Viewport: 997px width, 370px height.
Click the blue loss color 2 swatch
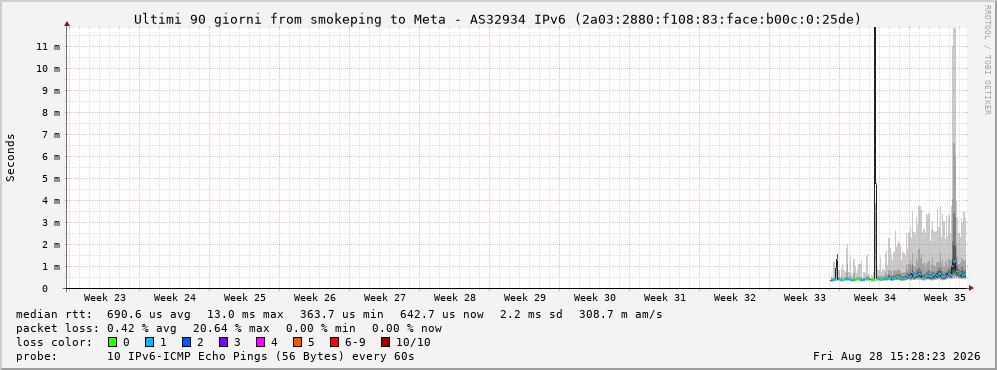(x=186, y=343)
